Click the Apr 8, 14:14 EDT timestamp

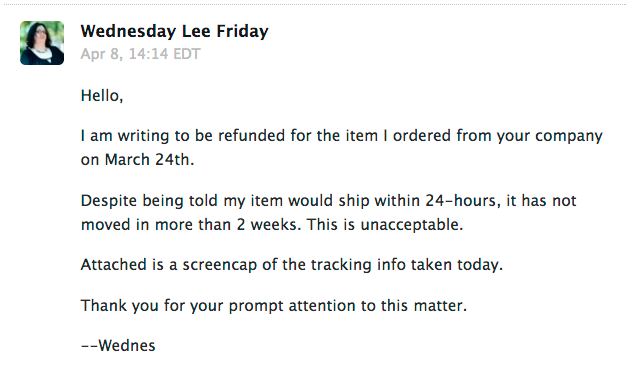coord(140,54)
